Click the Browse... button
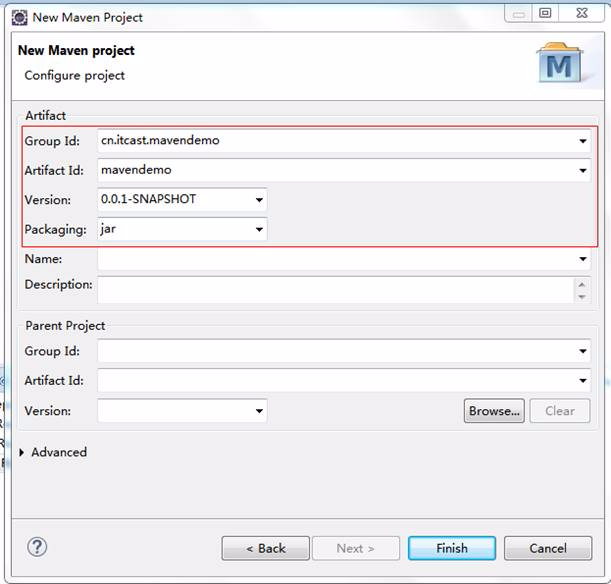The image size is (611, 584). coord(494,411)
